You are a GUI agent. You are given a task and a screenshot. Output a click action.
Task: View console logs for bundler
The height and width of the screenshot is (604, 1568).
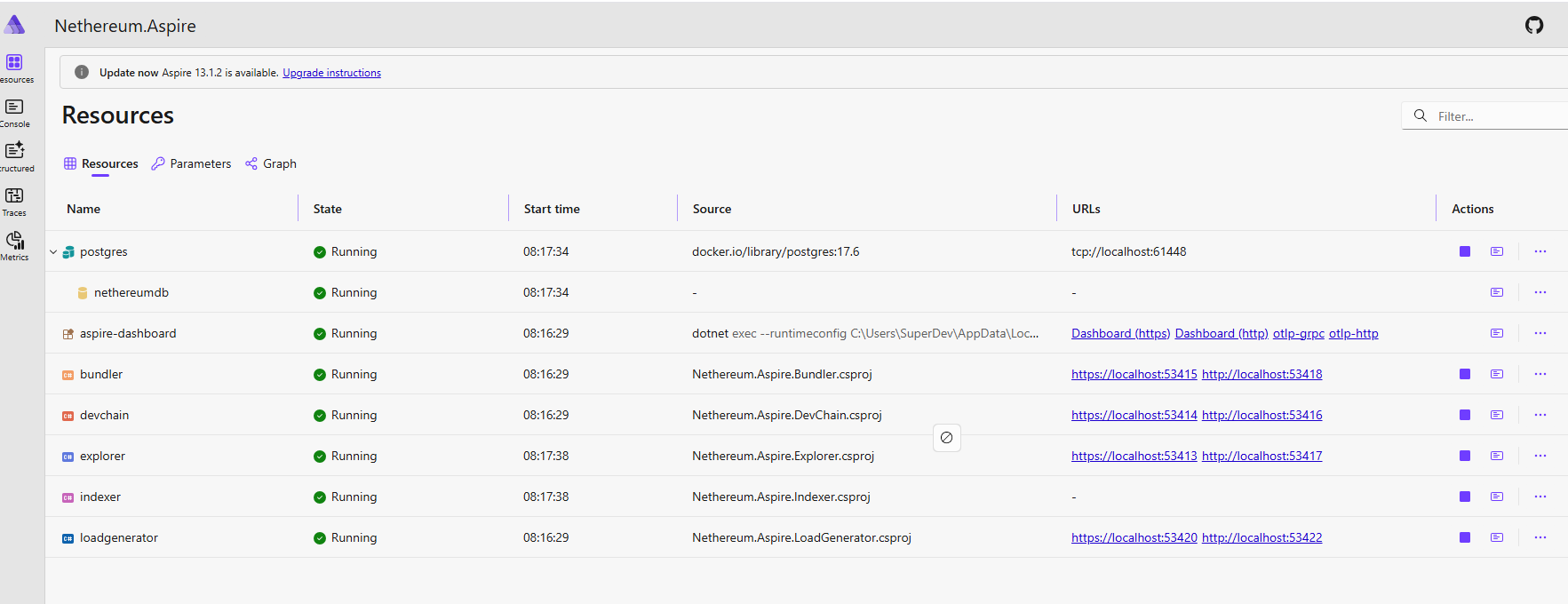pos(1497,374)
